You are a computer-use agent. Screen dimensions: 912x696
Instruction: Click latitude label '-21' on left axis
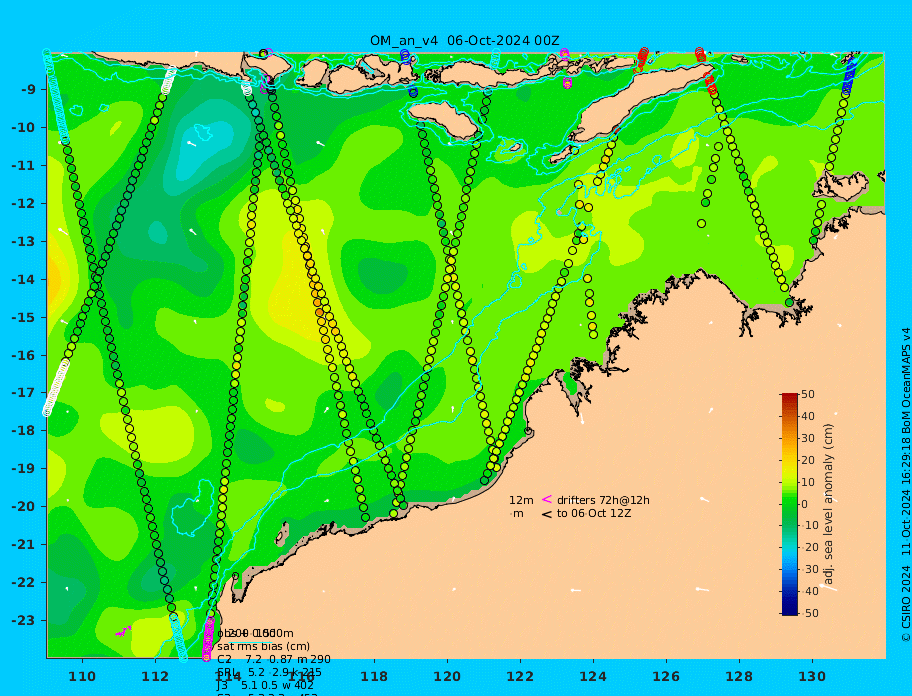(24, 545)
